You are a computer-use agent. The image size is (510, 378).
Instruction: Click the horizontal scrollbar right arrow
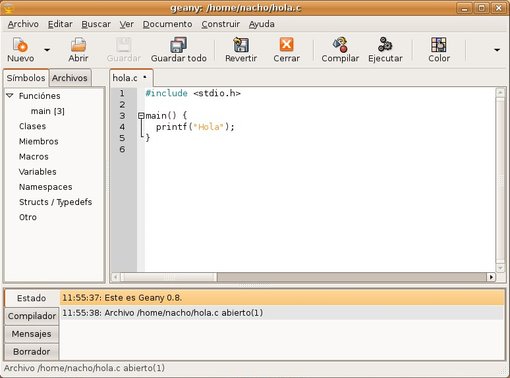[491, 277]
